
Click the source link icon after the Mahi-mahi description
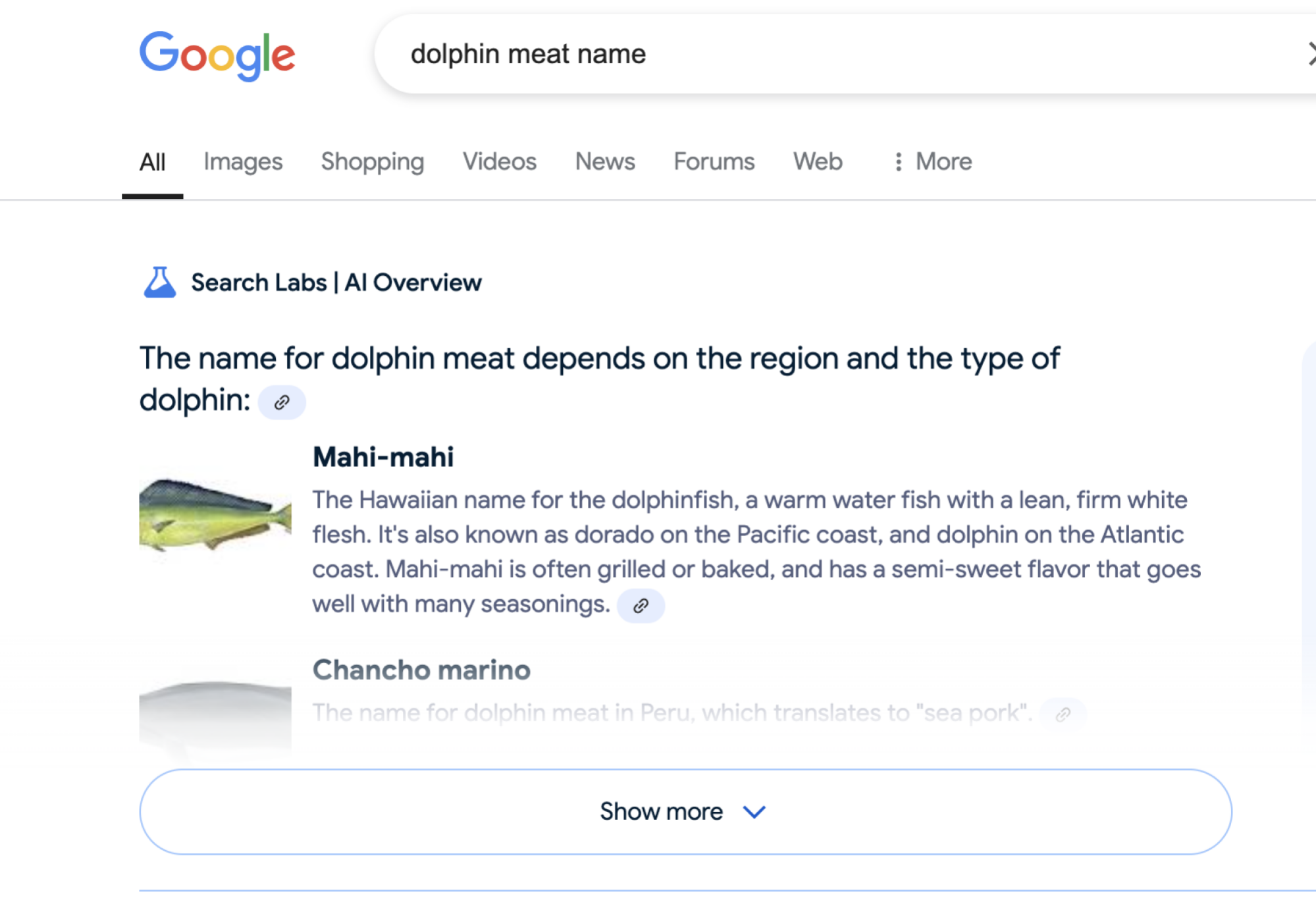pyautogui.click(x=641, y=605)
